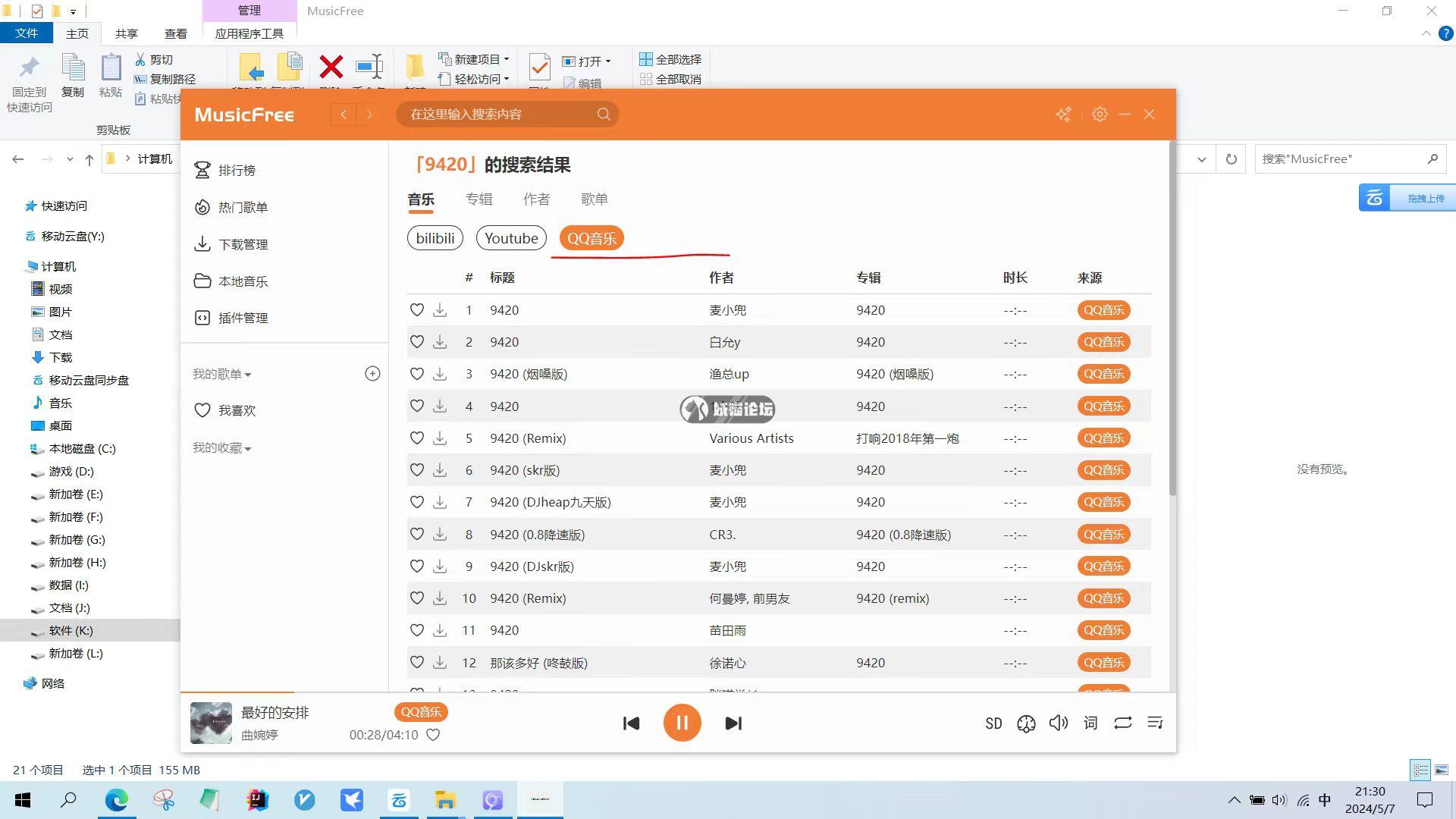Favorite 9420 by 苗田雨
This screenshot has width=1456, height=819.
click(417, 630)
